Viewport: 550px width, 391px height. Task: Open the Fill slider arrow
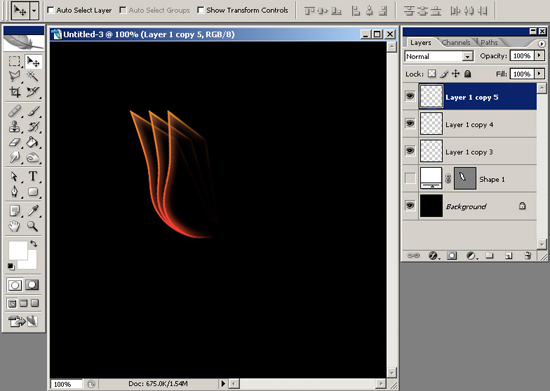coord(539,74)
